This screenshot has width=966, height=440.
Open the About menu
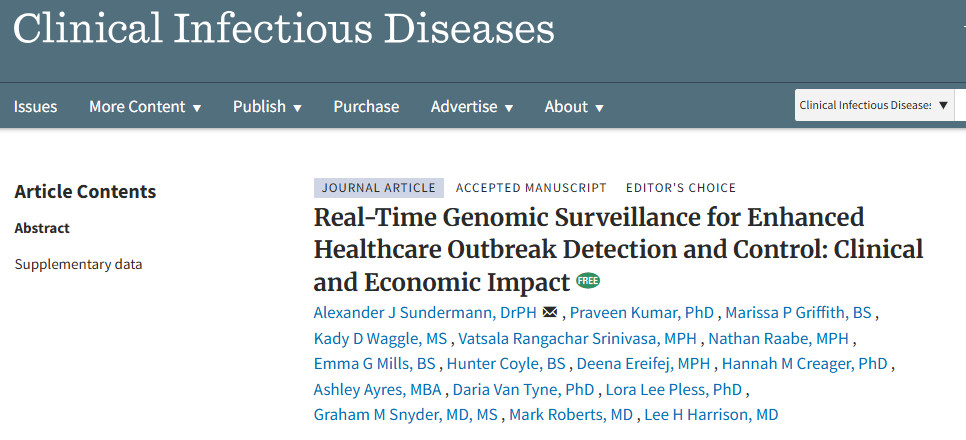click(574, 107)
